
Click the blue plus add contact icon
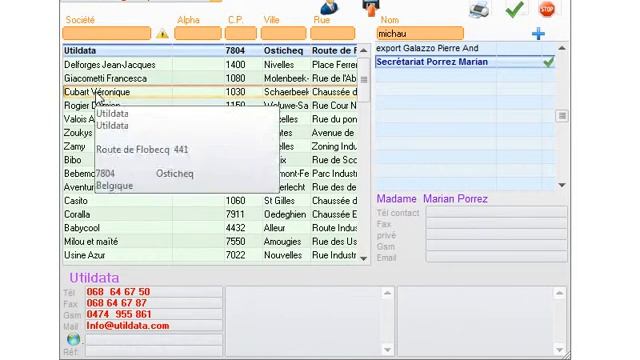(x=538, y=34)
